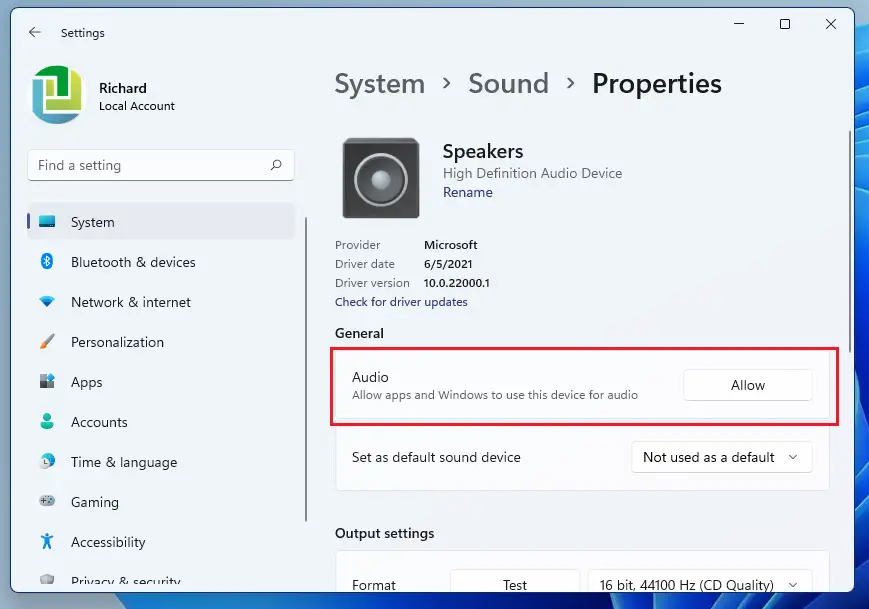Image resolution: width=869 pixels, height=609 pixels.
Task: Open Set as default sound device dropdown
Action: 722,457
